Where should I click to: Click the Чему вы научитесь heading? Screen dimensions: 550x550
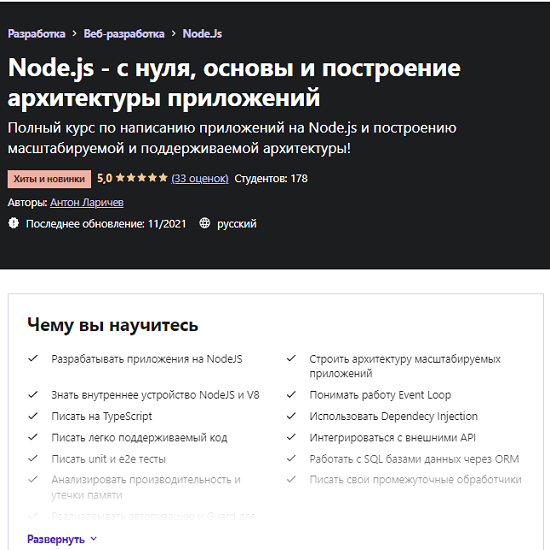[113, 324]
